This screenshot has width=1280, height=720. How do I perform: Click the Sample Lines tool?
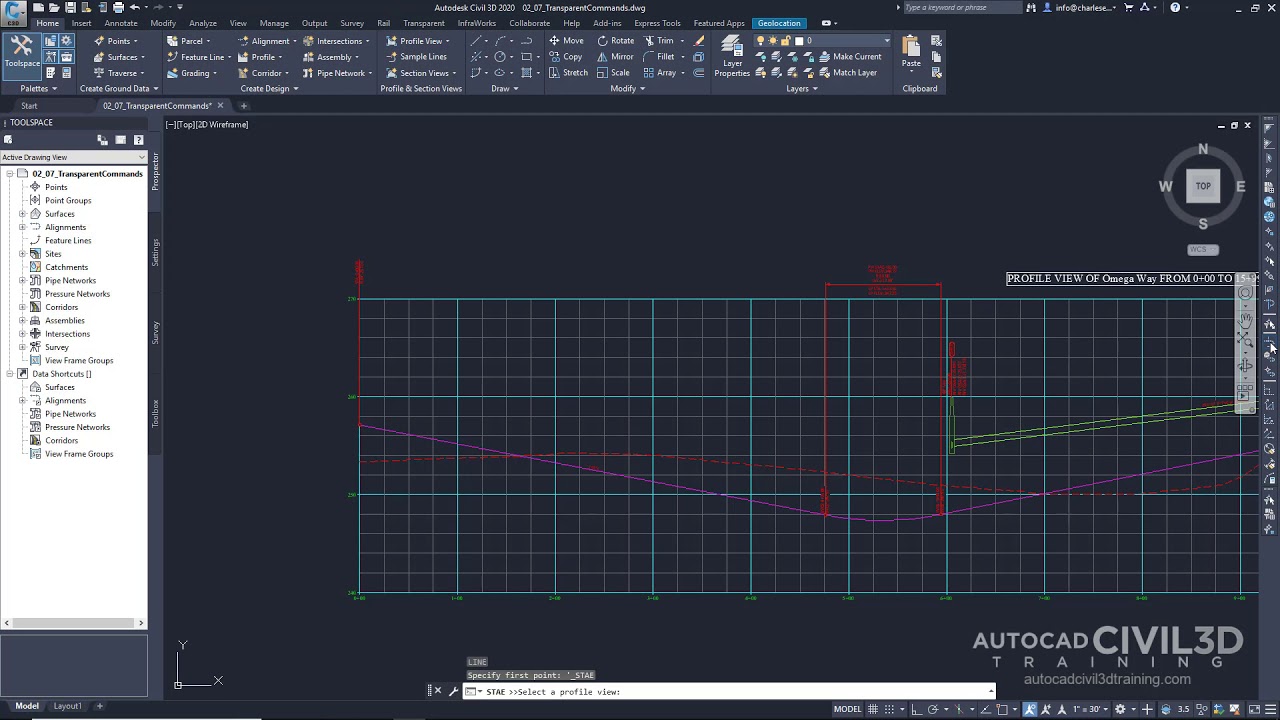(415, 57)
